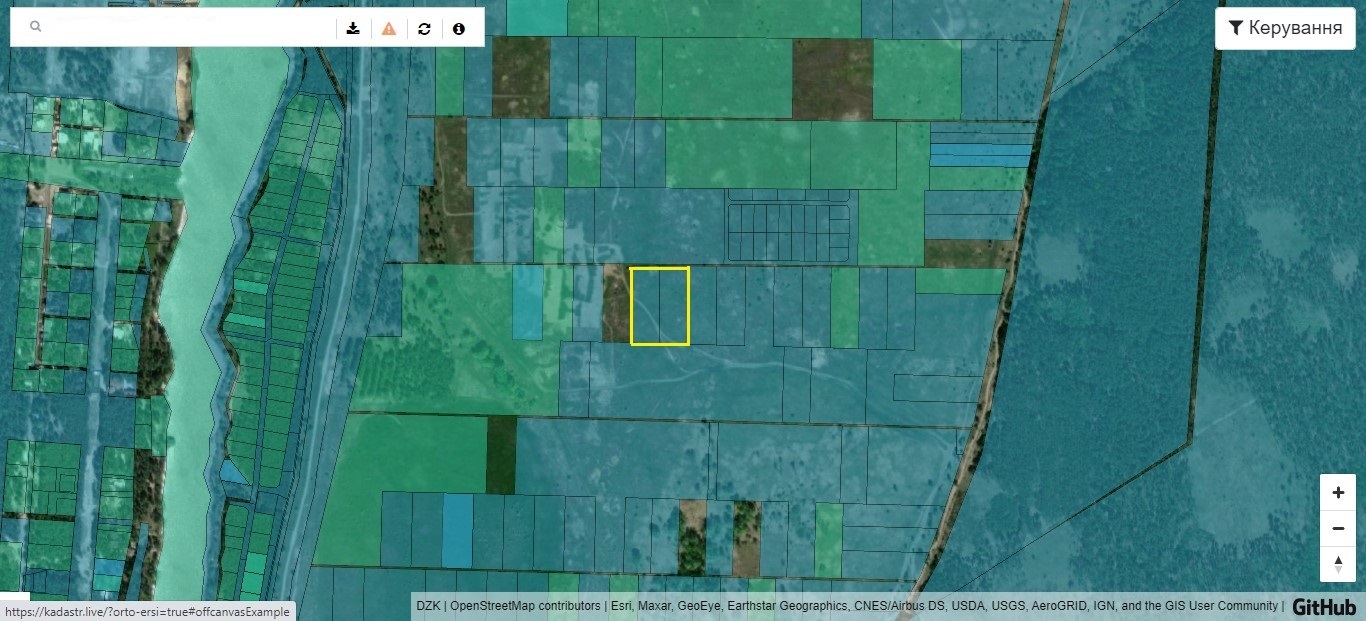Click the light blue parcel left of yellow outline
Viewport: 1366px width, 621px height.
(x=527, y=302)
